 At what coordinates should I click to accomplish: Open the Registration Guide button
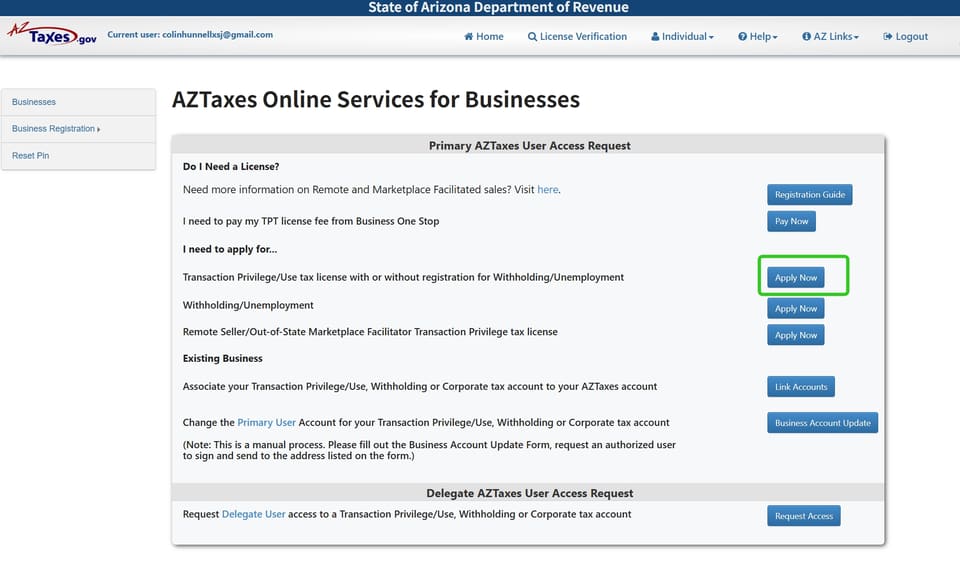pyautogui.click(x=809, y=195)
